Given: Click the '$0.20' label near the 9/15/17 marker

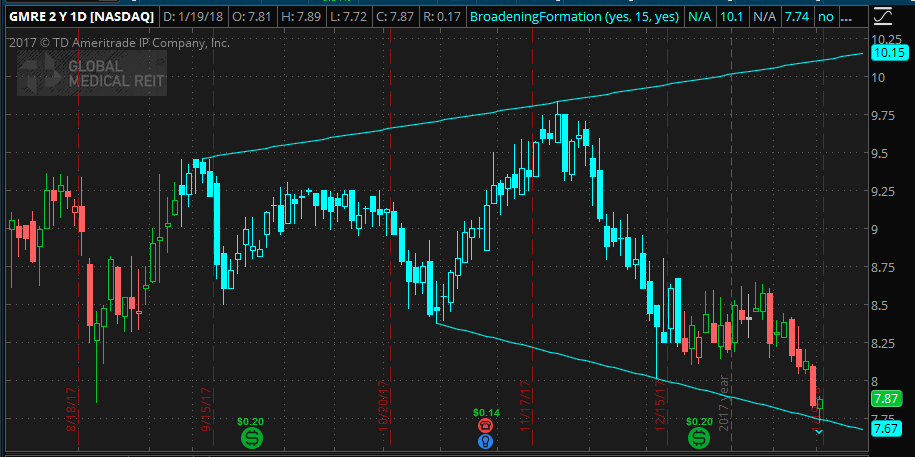Looking at the screenshot, I should [251, 421].
